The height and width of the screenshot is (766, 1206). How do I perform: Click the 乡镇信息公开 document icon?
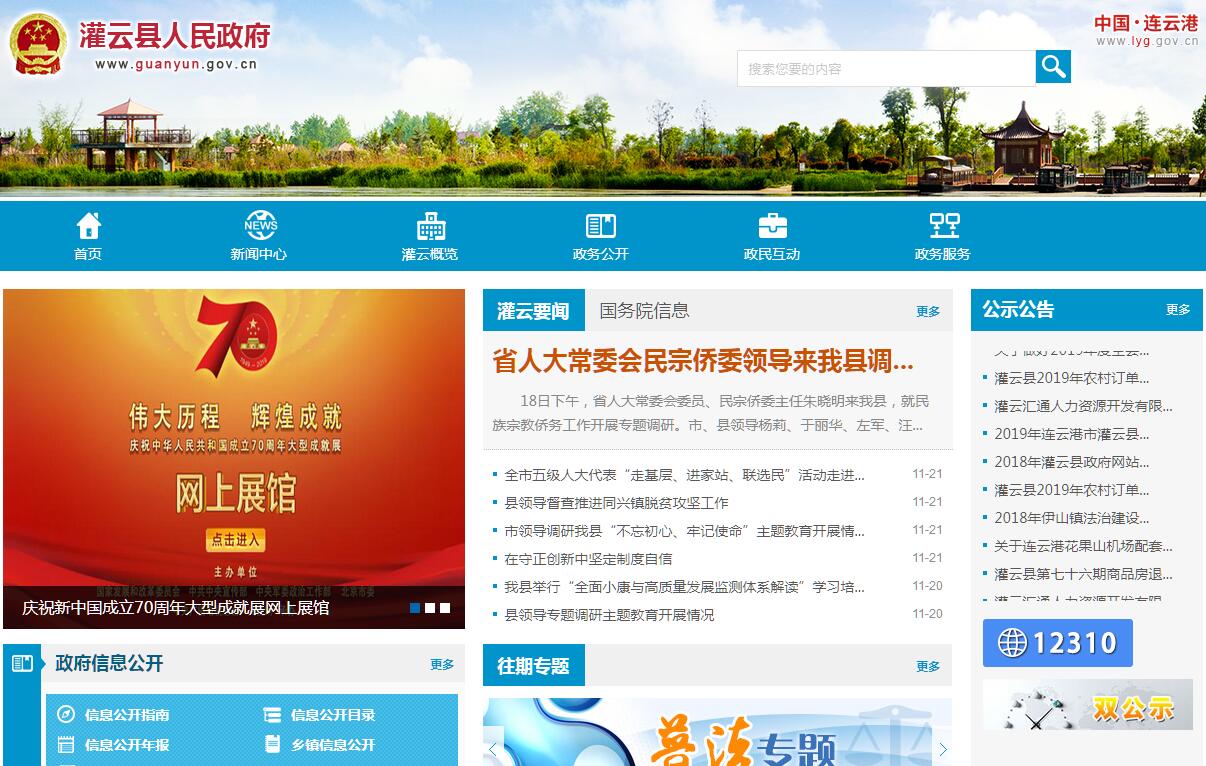pyautogui.click(x=272, y=744)
